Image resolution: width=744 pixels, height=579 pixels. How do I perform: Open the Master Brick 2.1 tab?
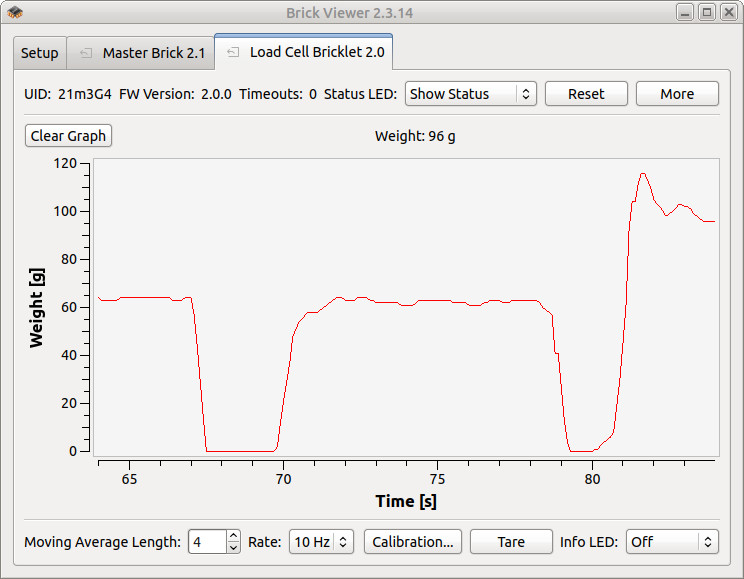tap(153, 53)
